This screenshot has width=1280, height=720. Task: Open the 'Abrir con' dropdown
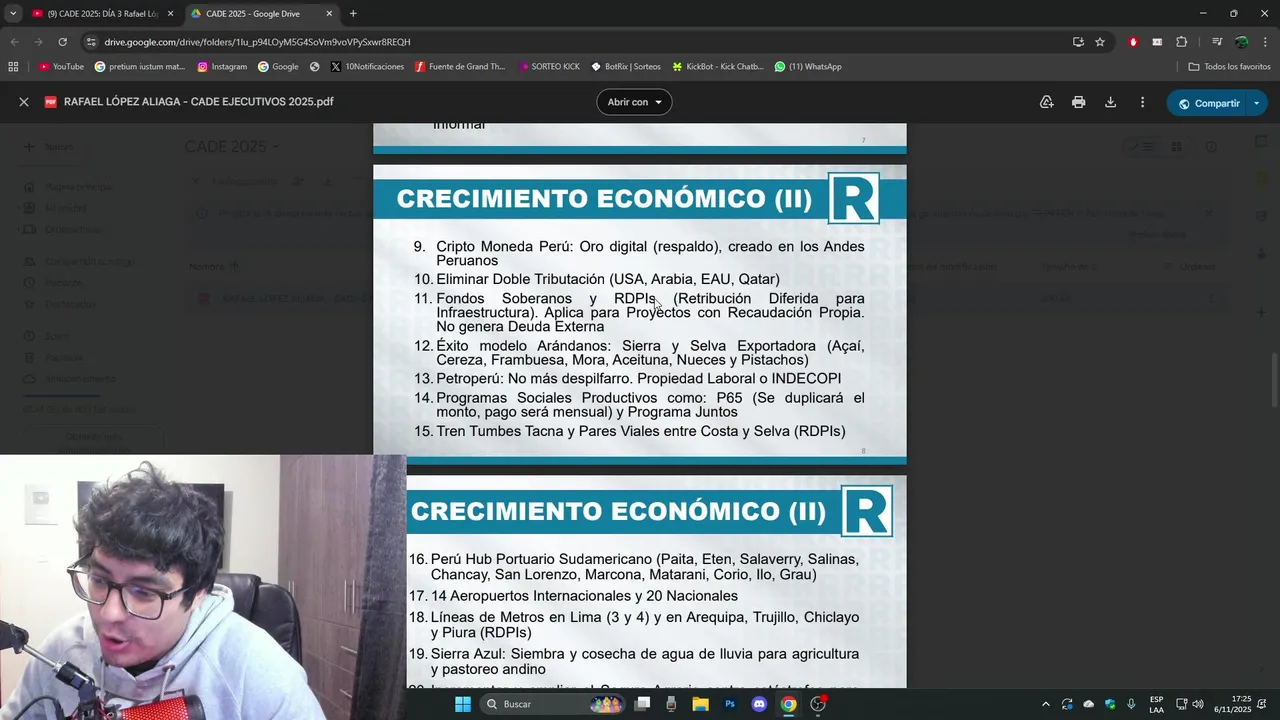coord(634,102)
